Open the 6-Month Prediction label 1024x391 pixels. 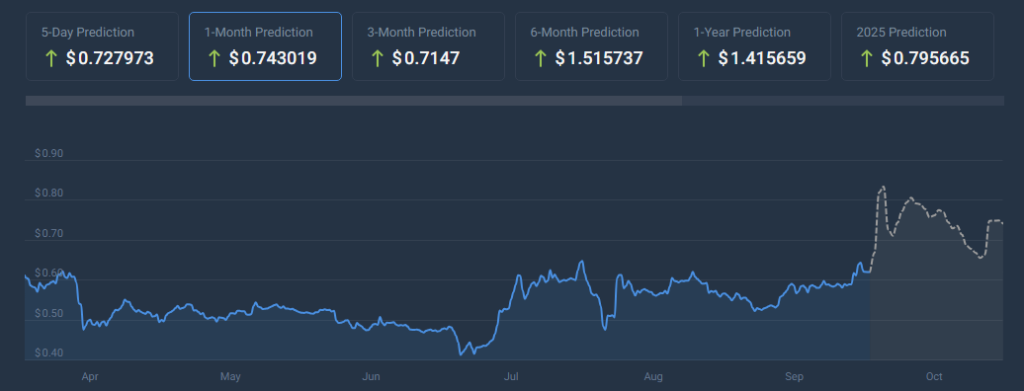585,32
